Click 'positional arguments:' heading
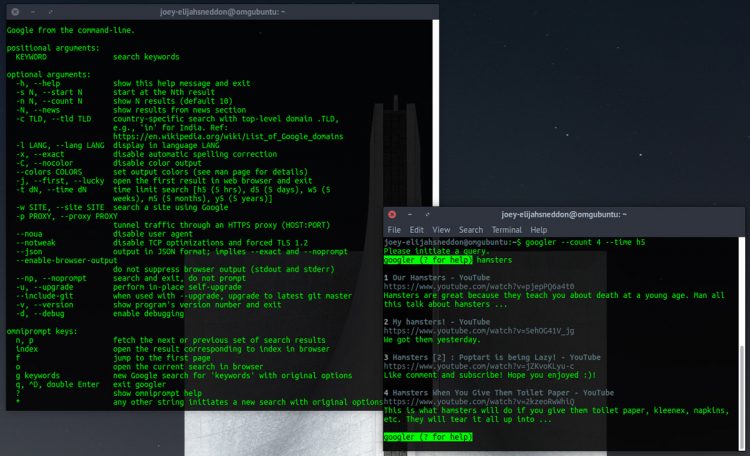Screen dimensions: 750x456 [x=53, y=48]
